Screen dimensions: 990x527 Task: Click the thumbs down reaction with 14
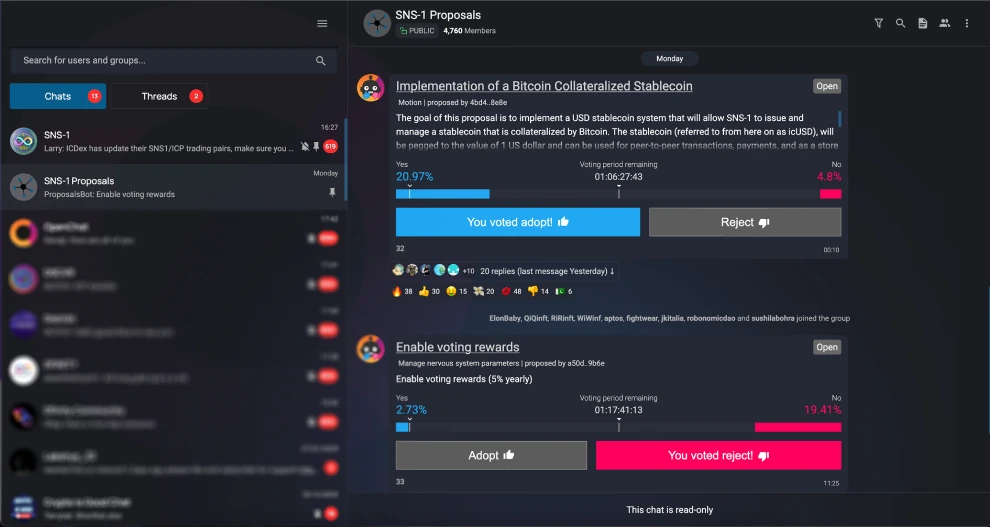[x=538, y=291]
